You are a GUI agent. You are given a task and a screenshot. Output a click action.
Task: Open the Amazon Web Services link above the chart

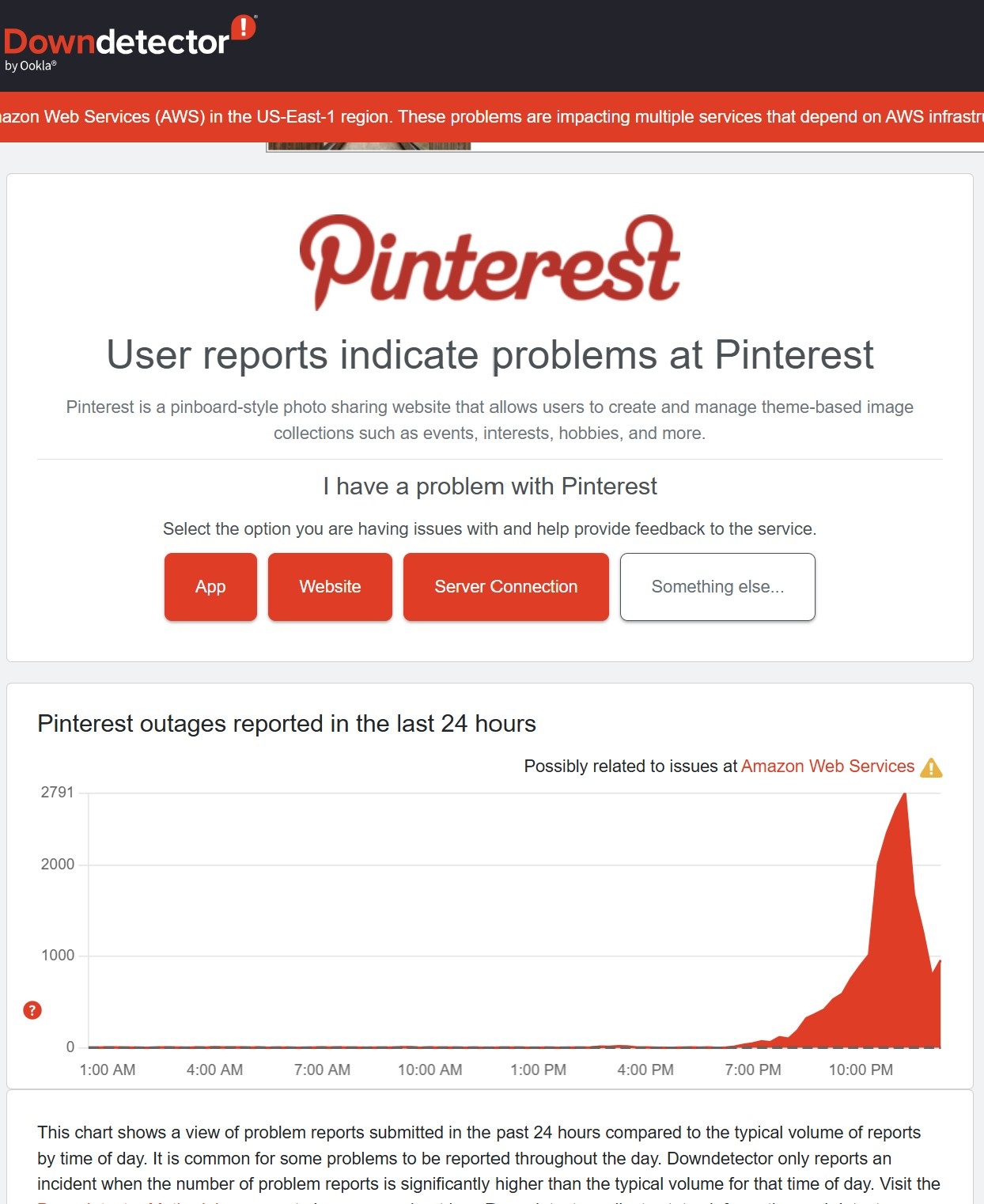[827, 766]
